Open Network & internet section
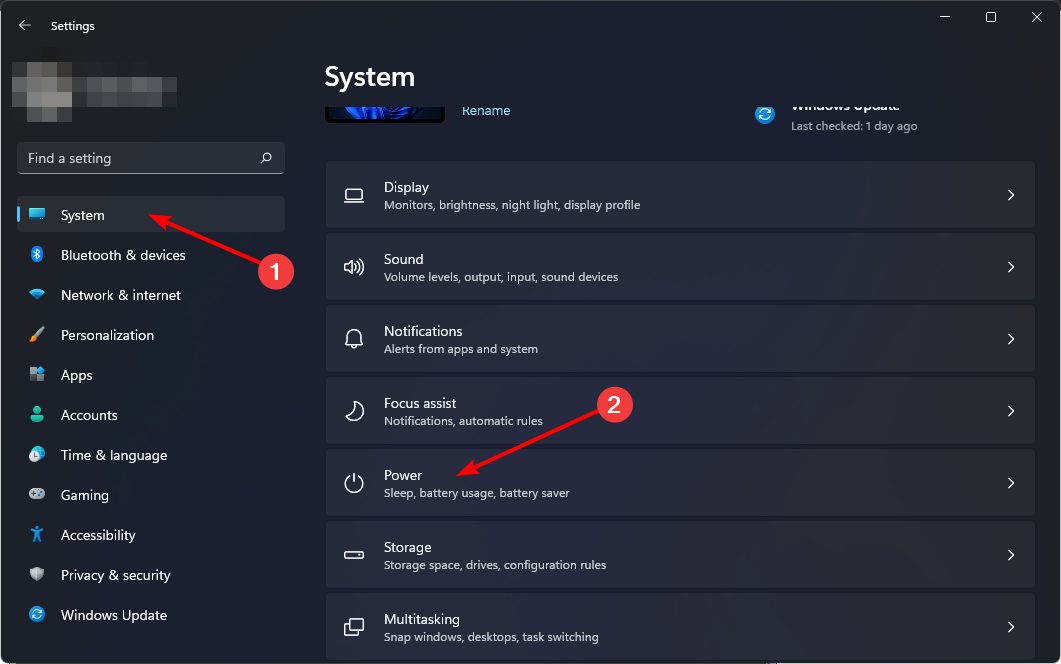Screen dimensions: 1061x664 coord(151,294)
